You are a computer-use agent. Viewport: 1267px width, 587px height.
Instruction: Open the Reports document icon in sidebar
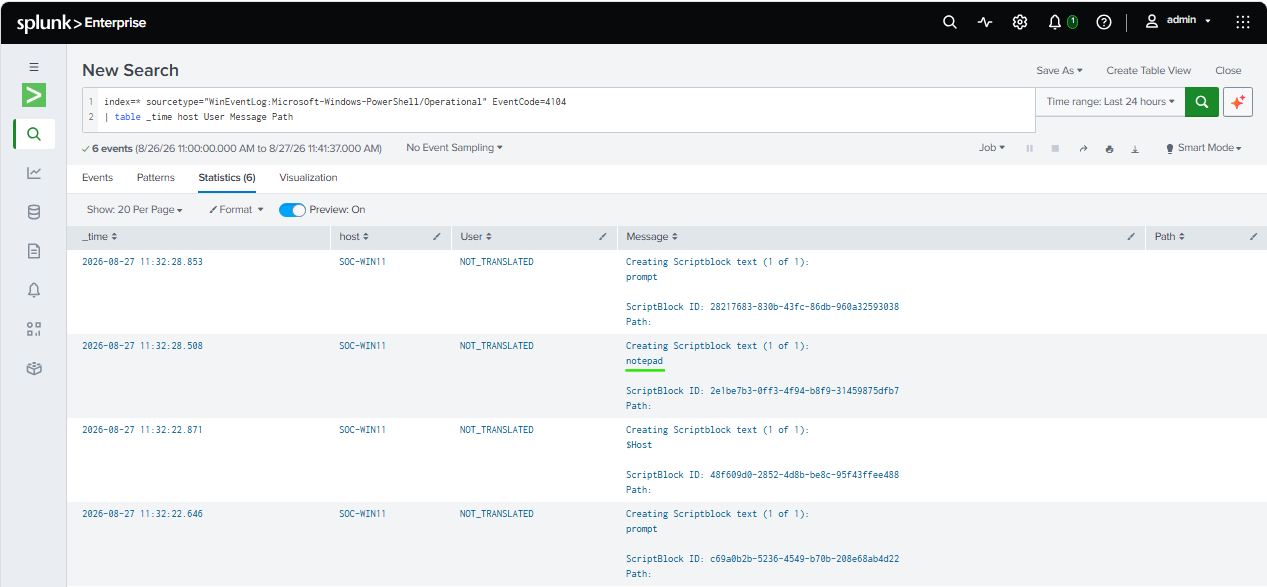(34, 251)
